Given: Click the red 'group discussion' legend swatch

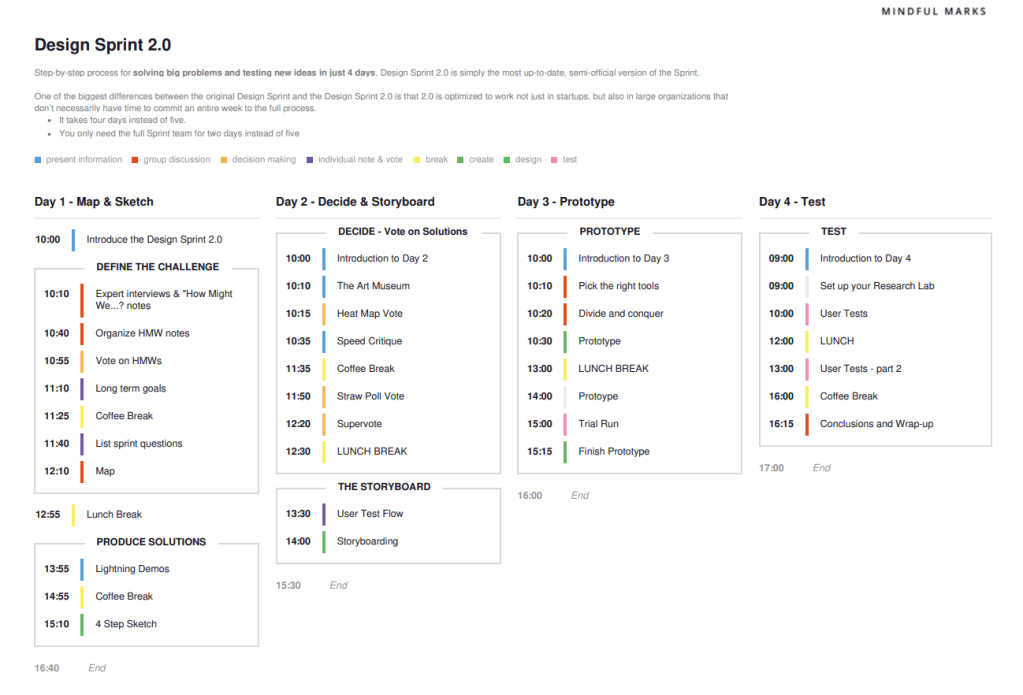Looking at the screenshot, I should click(x=134, y=160).
